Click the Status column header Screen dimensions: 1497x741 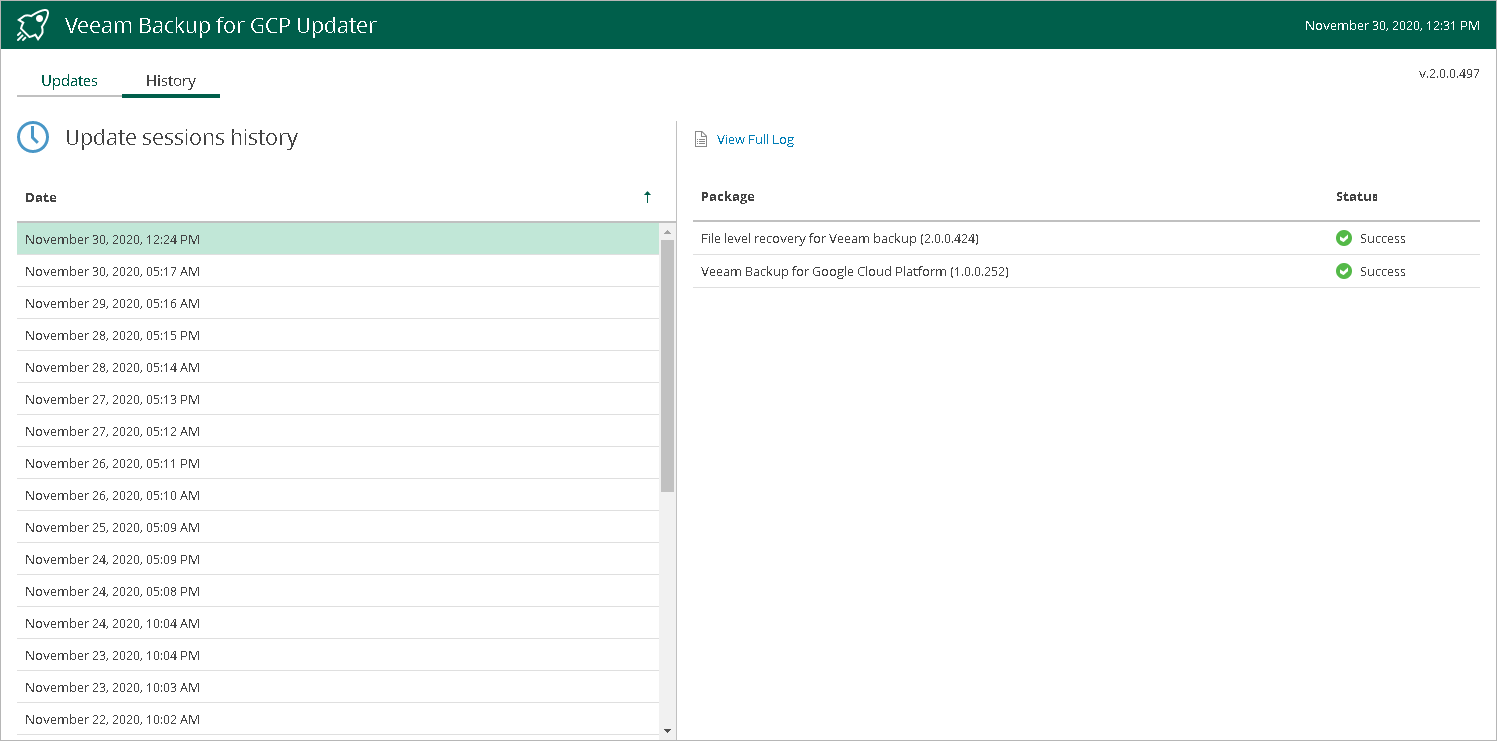(1357, 197)
